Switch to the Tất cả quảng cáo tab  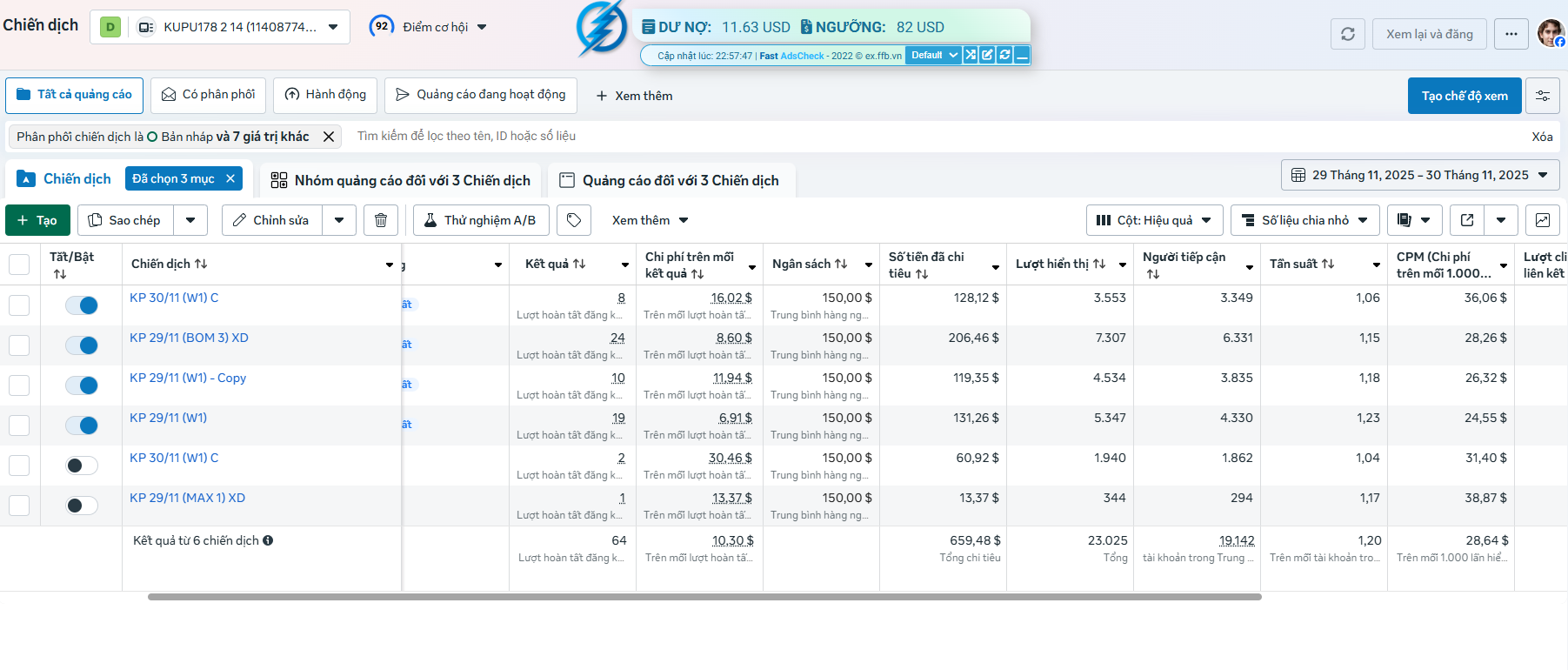coord(74,95)
